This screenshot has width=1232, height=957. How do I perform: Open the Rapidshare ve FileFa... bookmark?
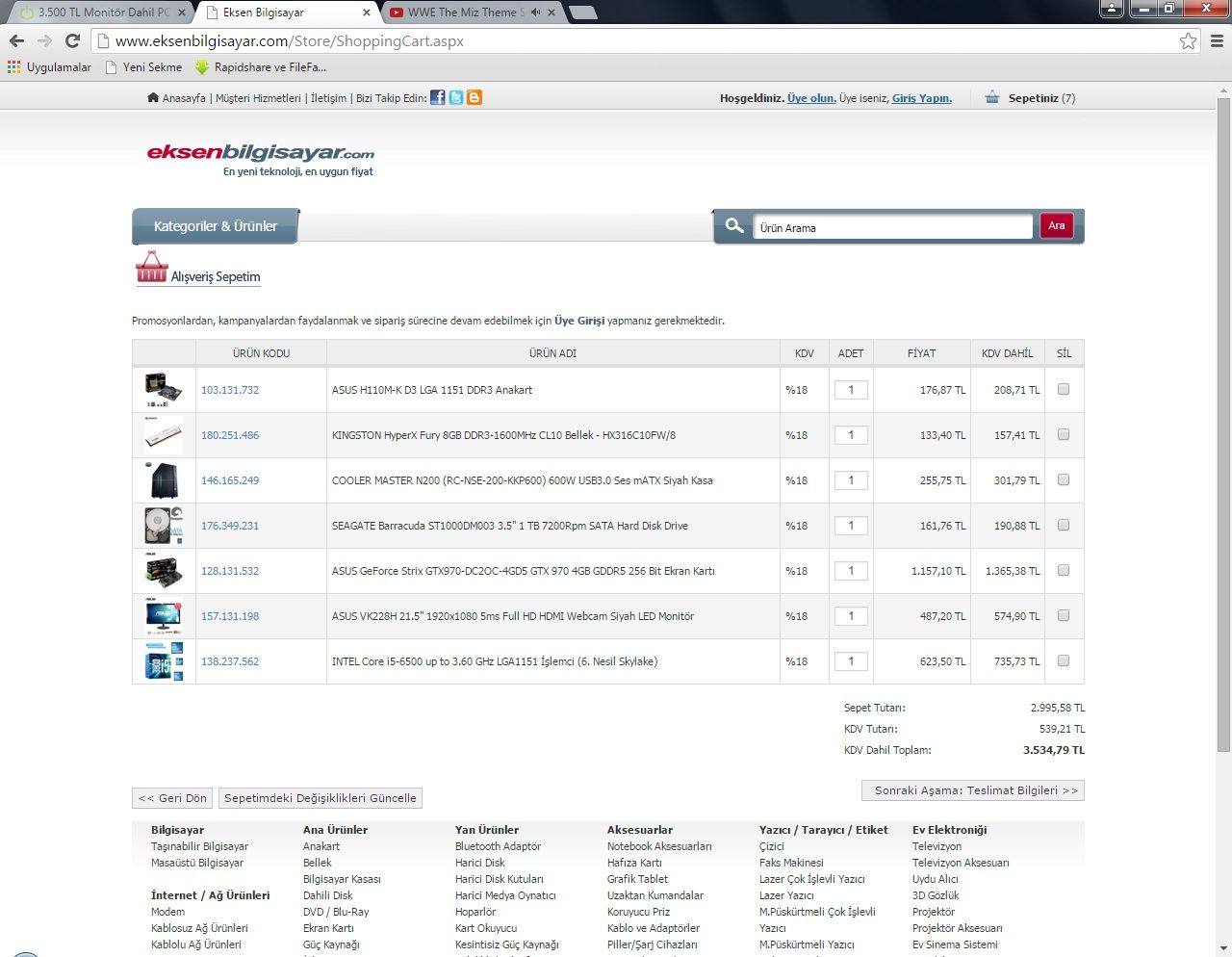pos(260,67)
